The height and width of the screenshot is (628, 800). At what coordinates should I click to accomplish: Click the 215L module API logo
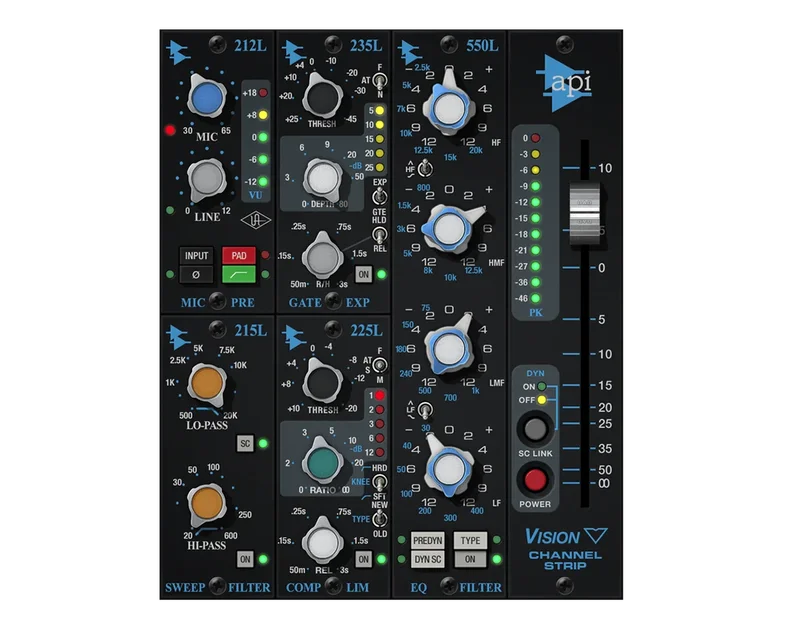pyautogui.click(x=179, y=337)
